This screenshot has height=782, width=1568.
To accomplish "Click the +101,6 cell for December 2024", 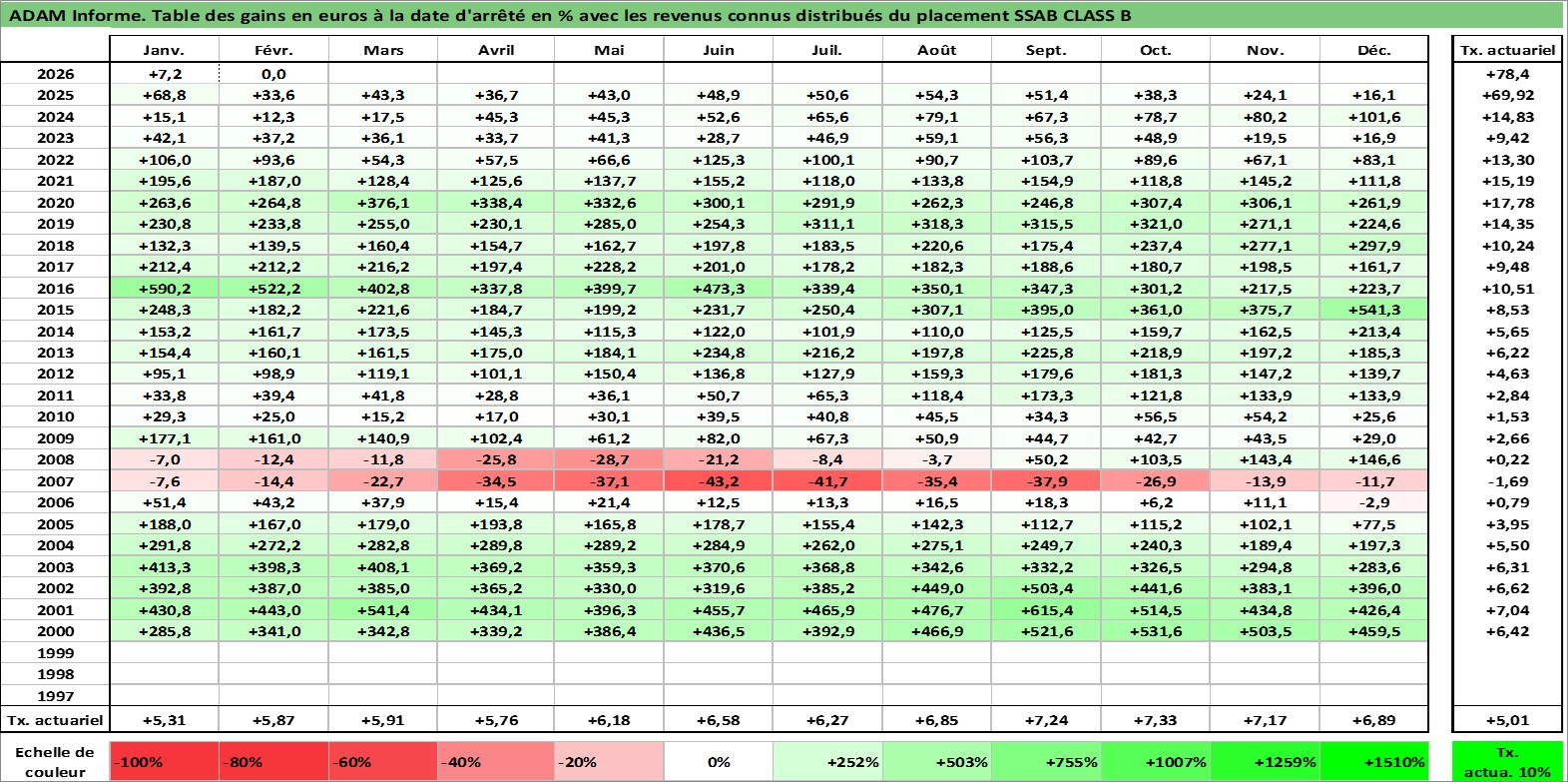I will click(1374, 117).
